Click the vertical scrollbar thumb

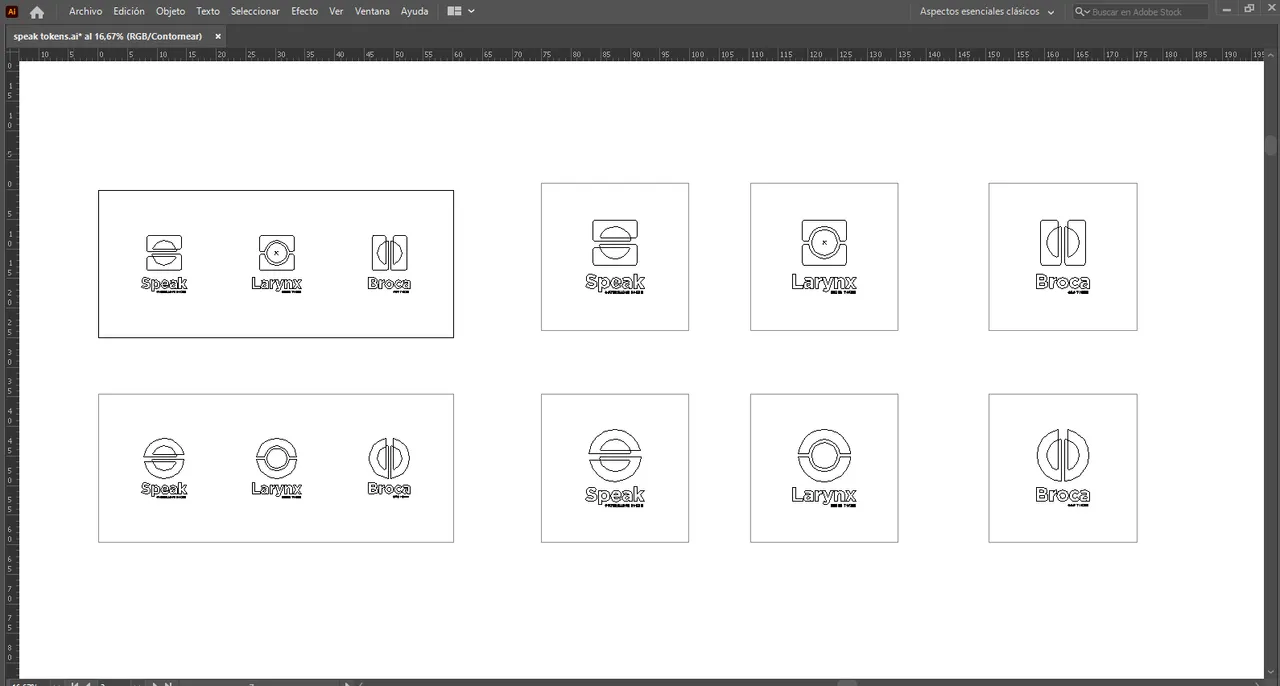(1272, 145)
